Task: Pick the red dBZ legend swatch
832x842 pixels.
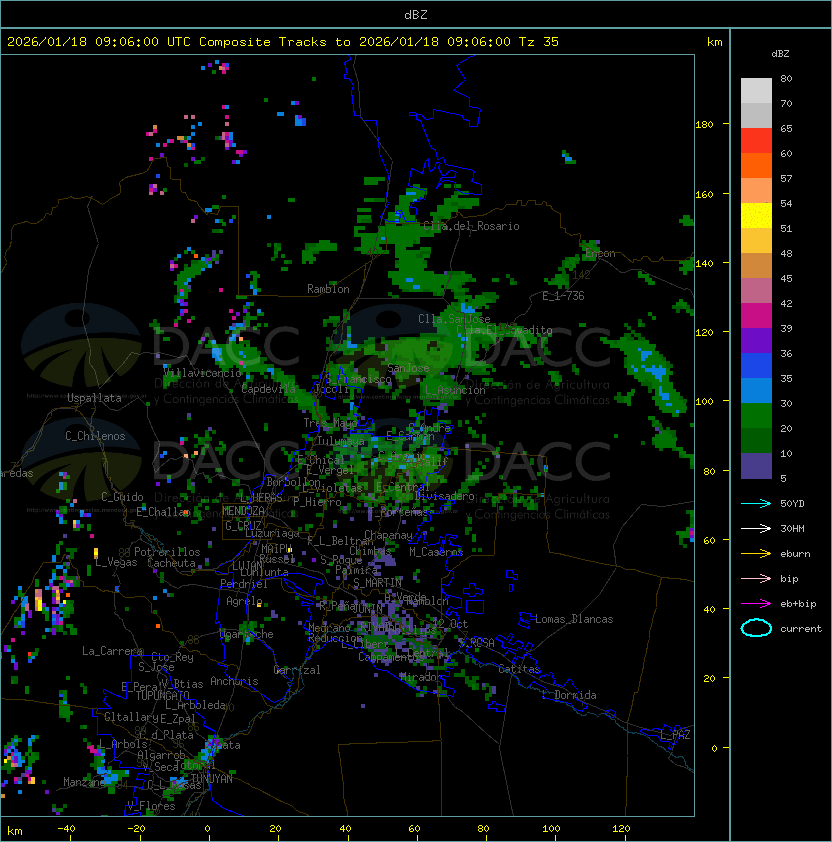Action: (x=756, y=141)
